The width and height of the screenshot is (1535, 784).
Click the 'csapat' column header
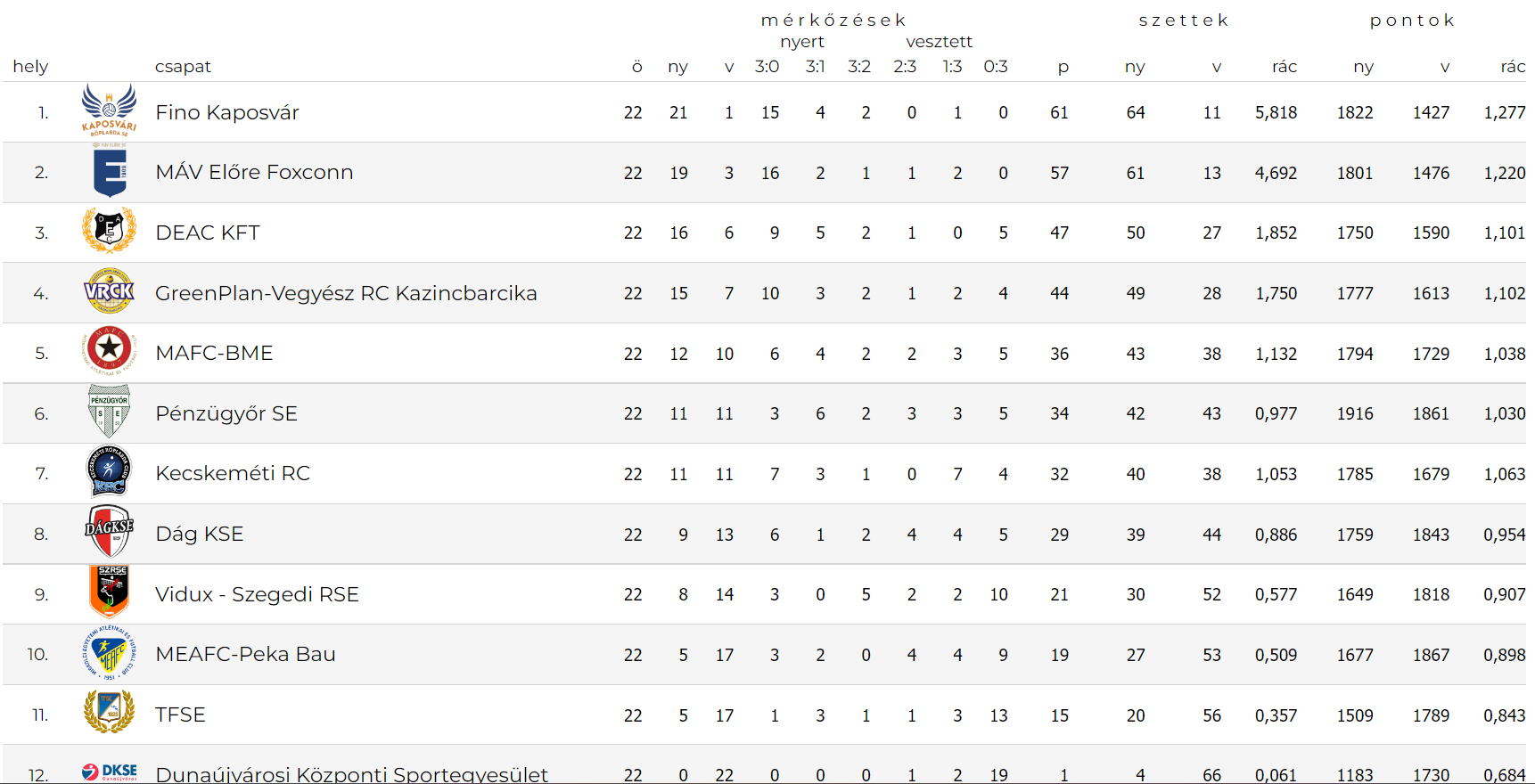click(x=183, y=67)
